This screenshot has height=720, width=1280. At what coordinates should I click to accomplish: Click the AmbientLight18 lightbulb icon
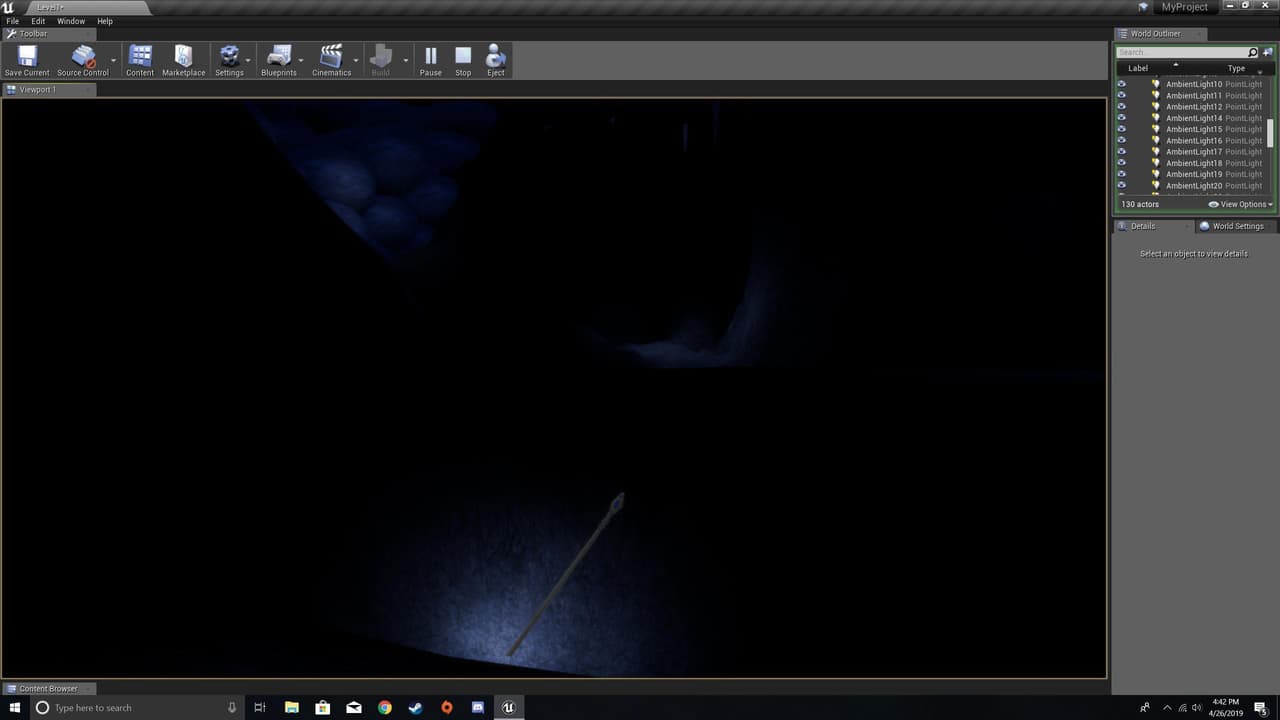click(x=1156, y=163)
